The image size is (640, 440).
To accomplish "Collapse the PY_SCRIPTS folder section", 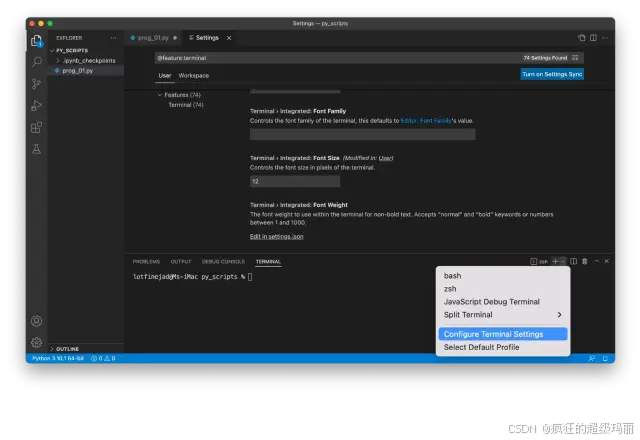I will 52,51.
